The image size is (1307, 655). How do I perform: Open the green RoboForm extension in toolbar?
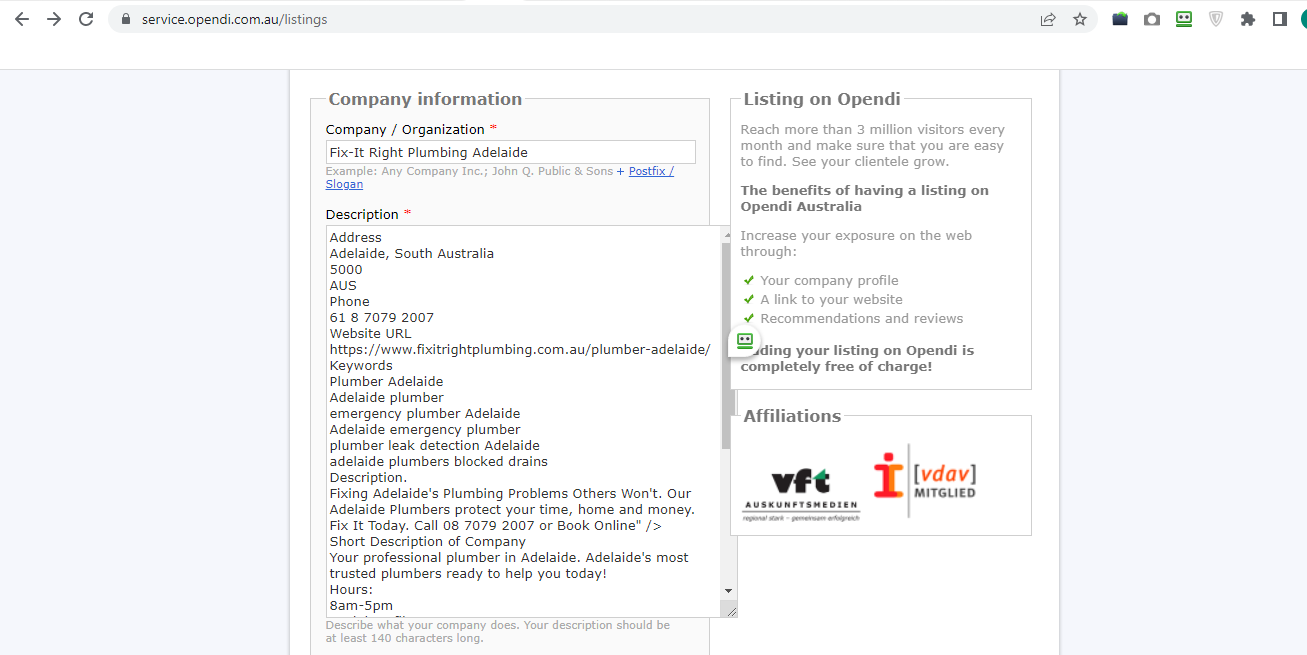(x=1184, y=19)
